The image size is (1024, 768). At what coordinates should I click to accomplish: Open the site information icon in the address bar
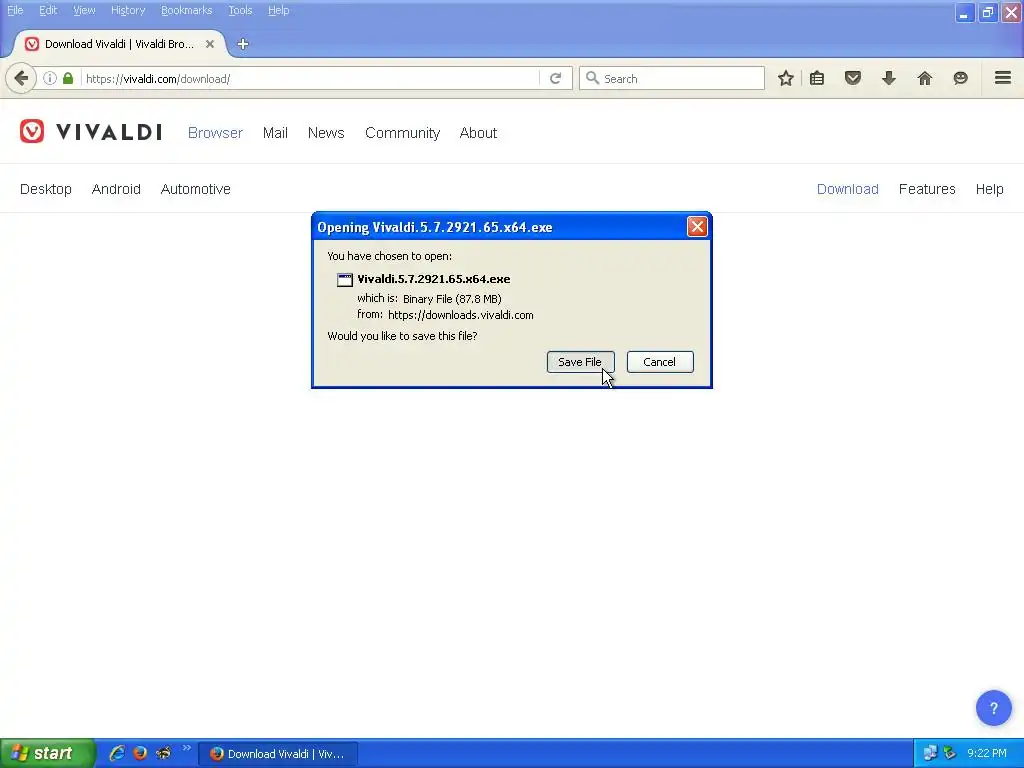click(x=50, y=78)
